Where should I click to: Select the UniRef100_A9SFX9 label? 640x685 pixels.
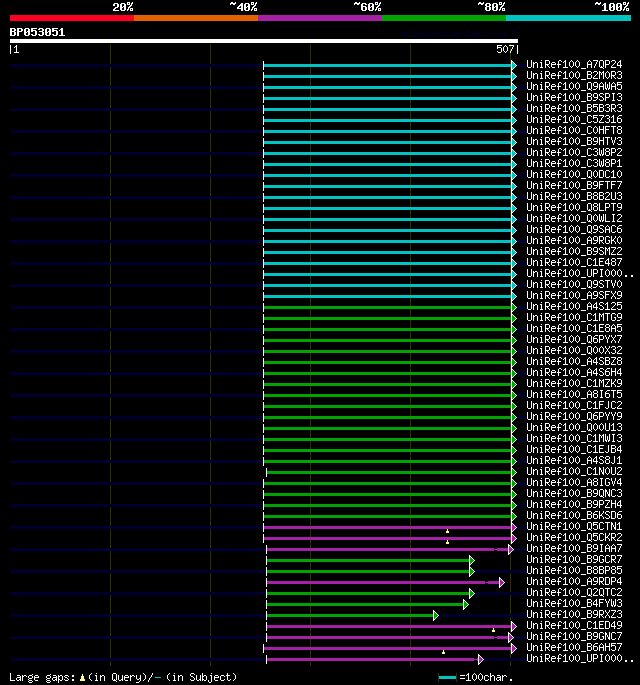[574, 295]
